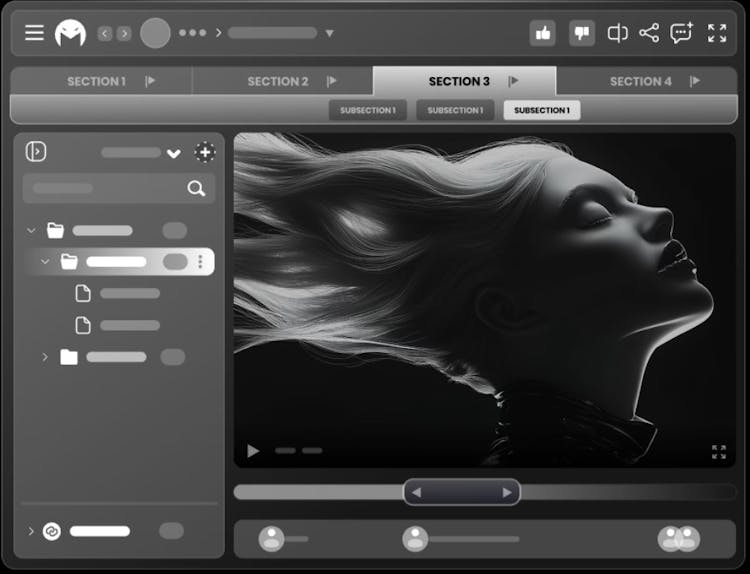Viewport: 750px width, 574px height.
Task: Open the sidebar header dropdown chevron
Action: [174, 153]
